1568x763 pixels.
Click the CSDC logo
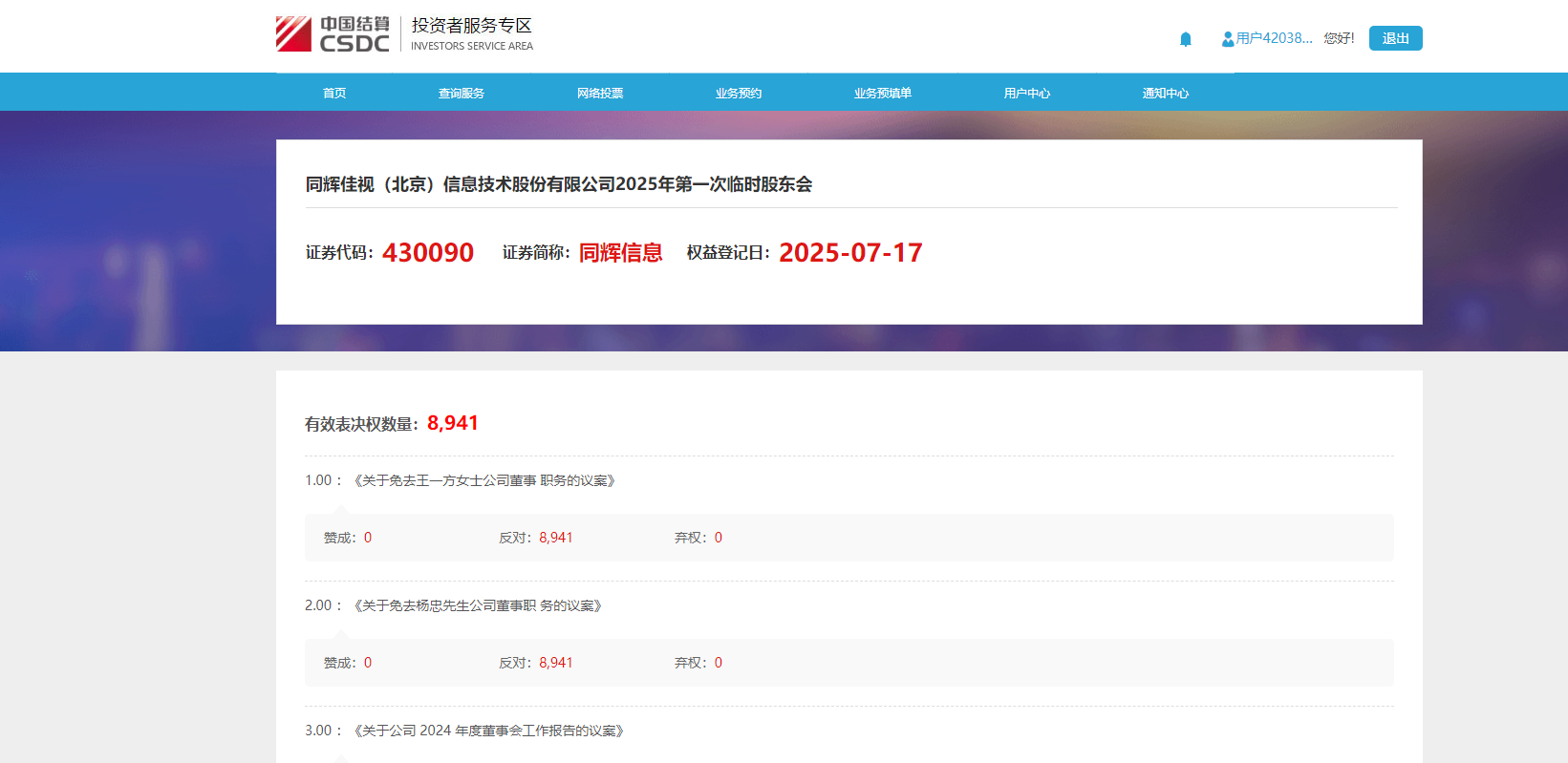333,34
